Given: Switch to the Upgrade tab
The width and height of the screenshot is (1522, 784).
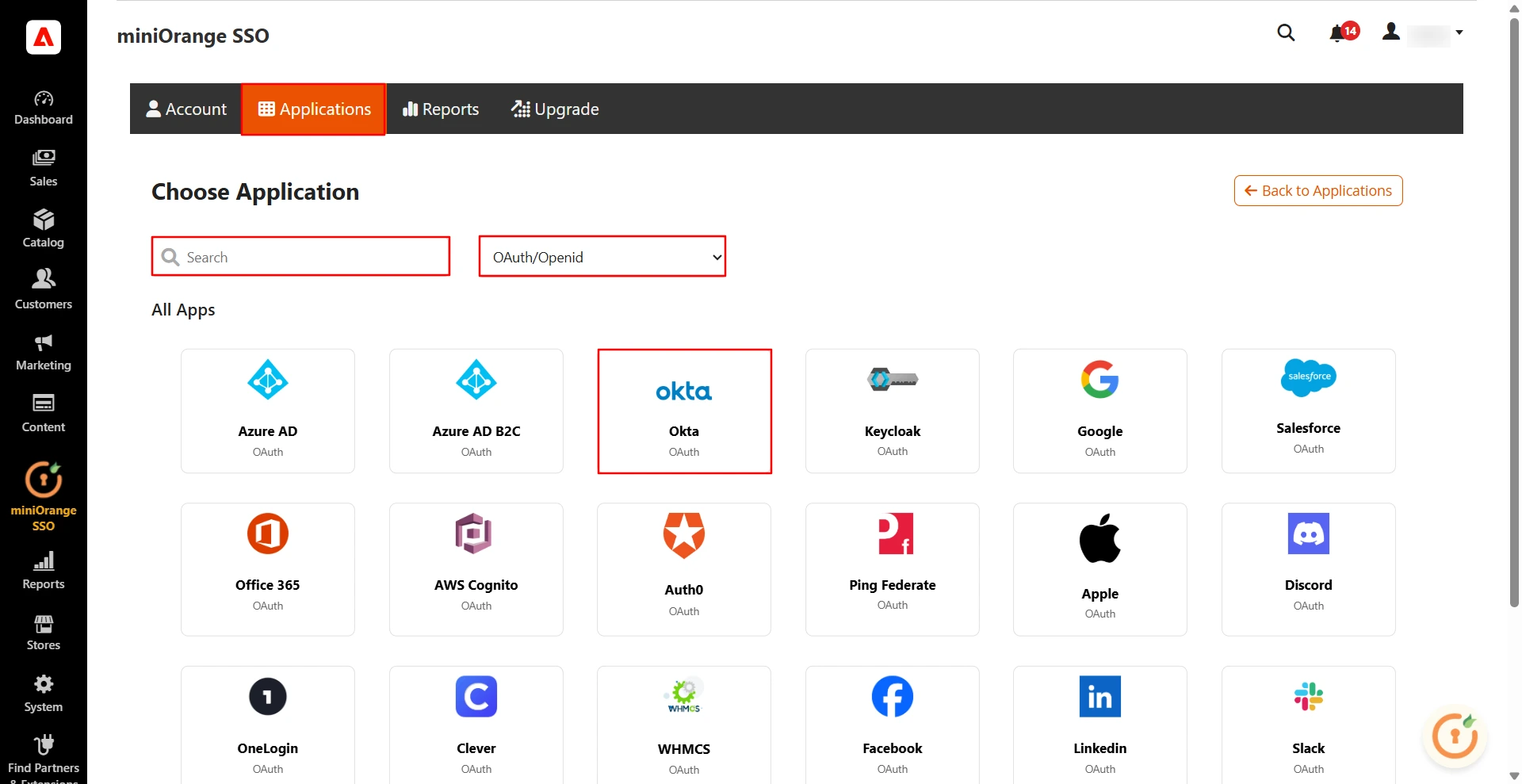Looking at the screenshot, I should click(555, 109).
